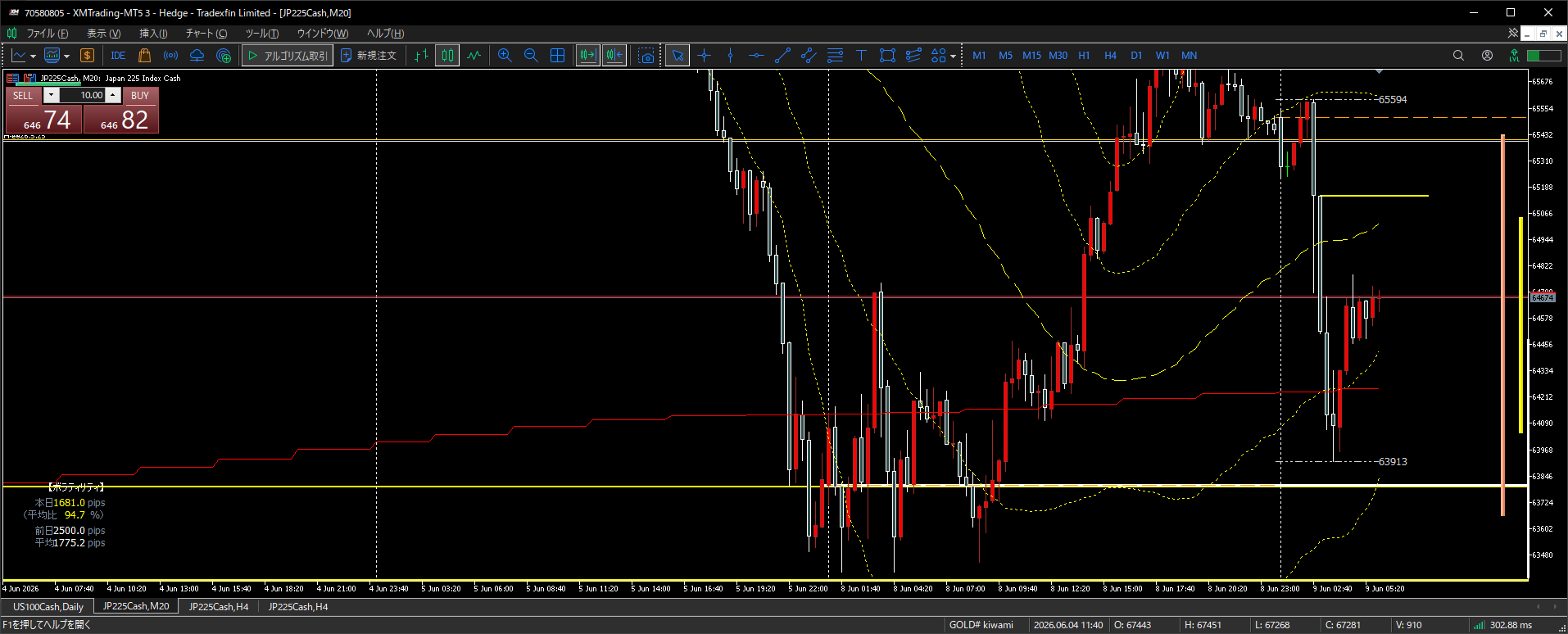The height and width of the screenshot is (634, 1568).
Task: Toggle Algo Trading button
Action: pyautogui.click(x=288, y=56)
